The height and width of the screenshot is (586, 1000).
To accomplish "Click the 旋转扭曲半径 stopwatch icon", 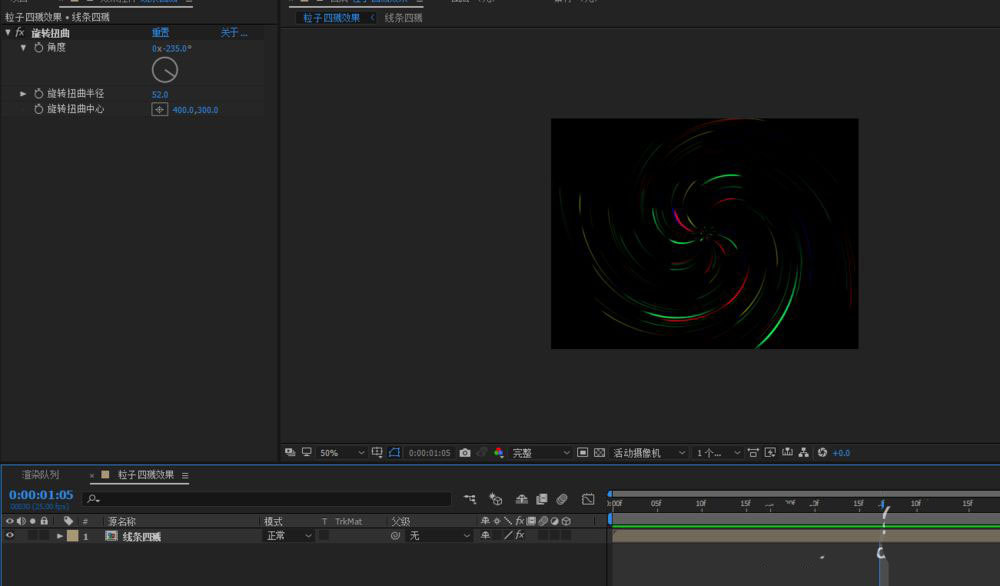I will pos(39,94).
